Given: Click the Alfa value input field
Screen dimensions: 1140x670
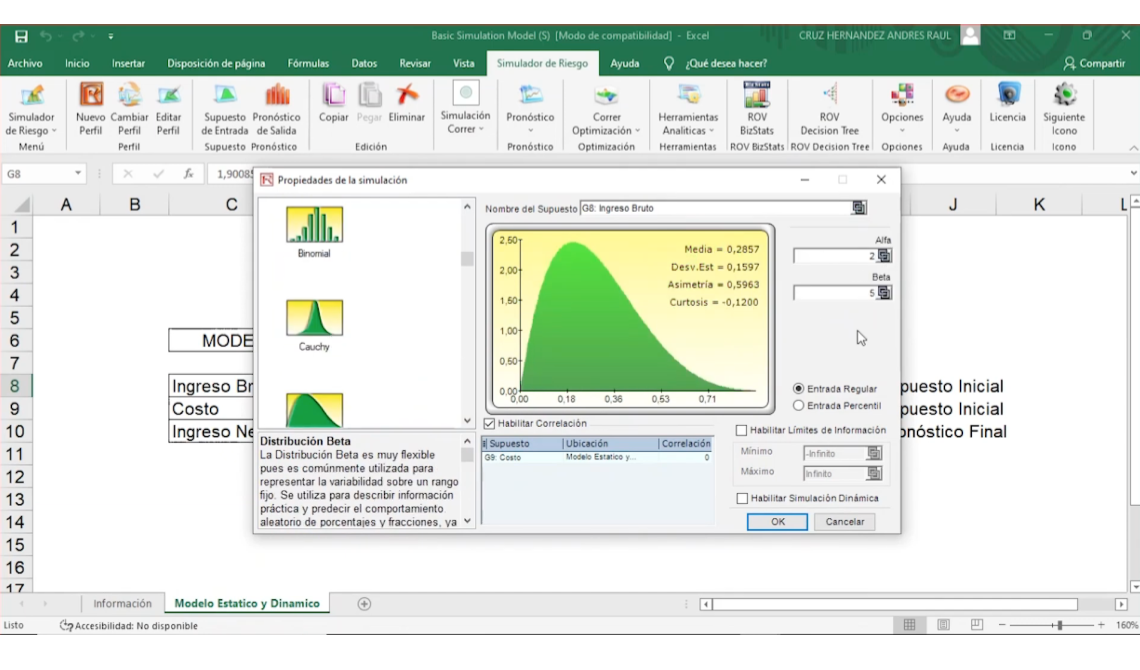Looking at the screenshot, I should 835,256.
